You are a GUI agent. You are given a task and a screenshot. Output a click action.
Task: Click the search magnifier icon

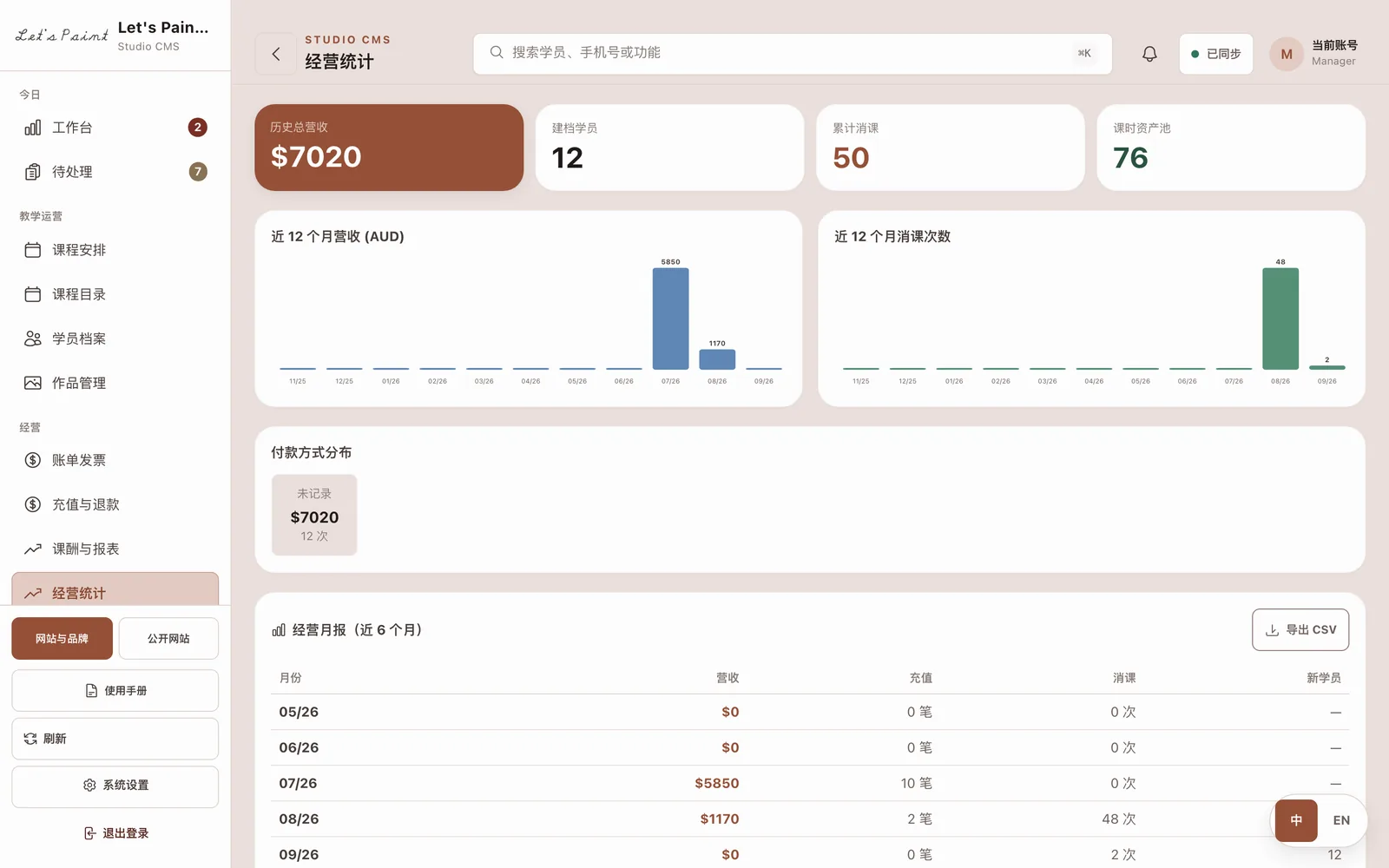click(x=497, y=52)
